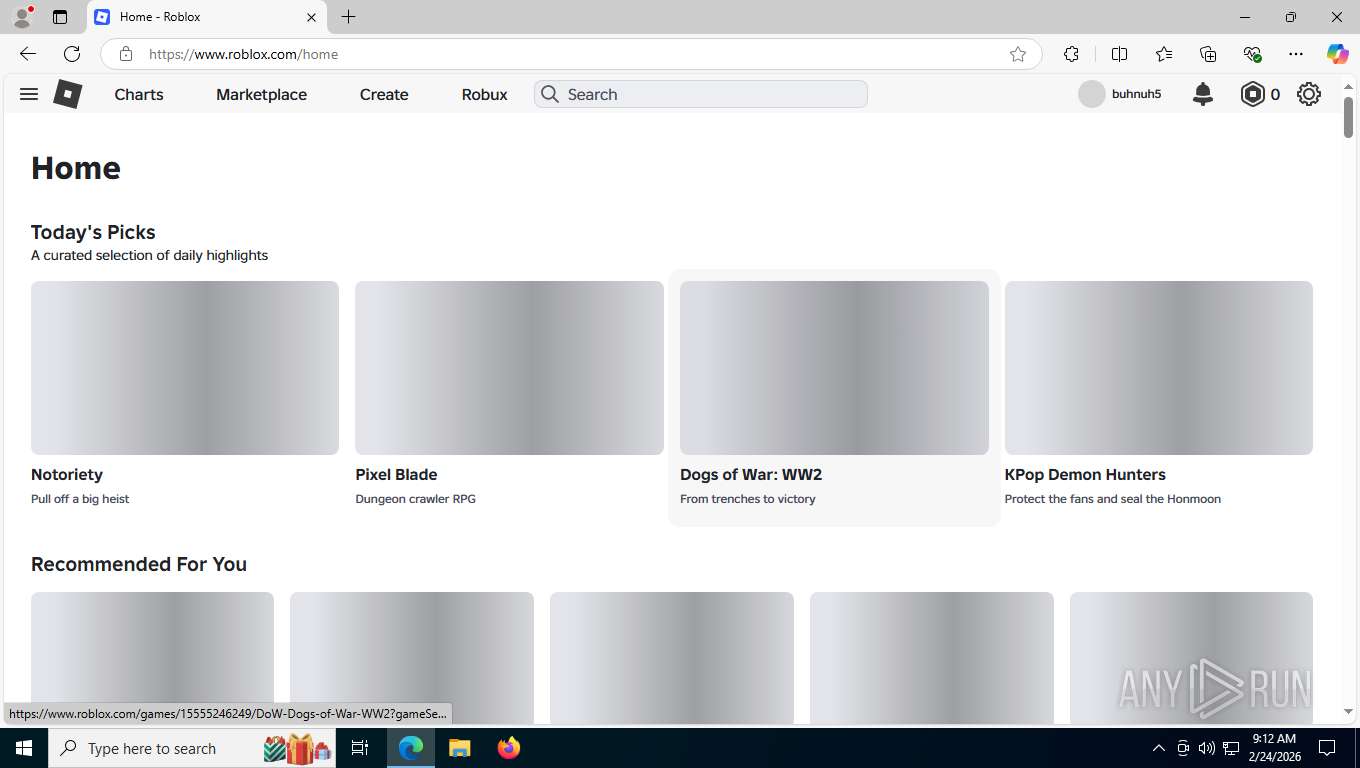
Task: Open the Notoriety game title
Action: tap(67, 474)
